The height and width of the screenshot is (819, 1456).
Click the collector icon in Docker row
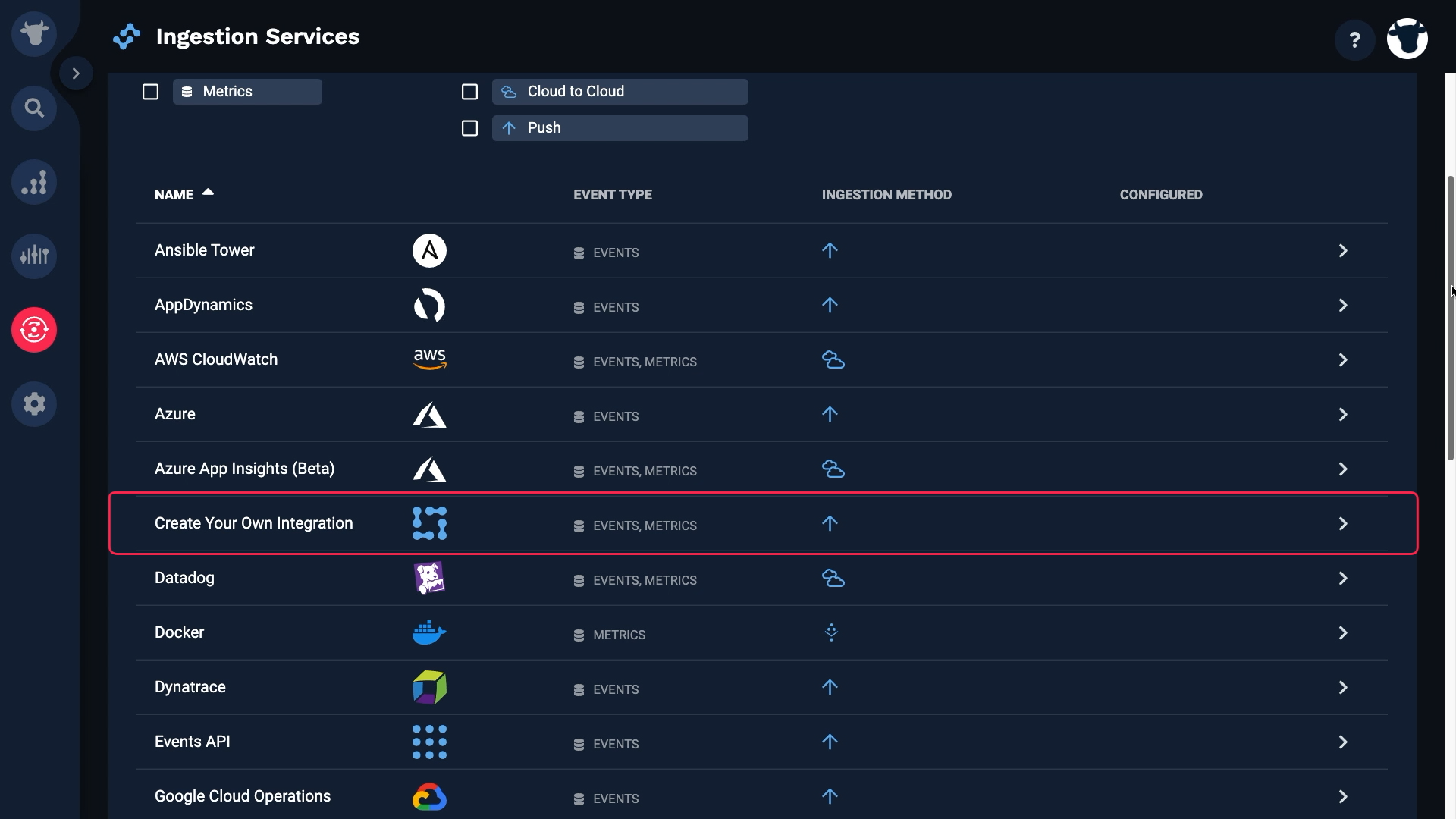click(x=831, y=632)
